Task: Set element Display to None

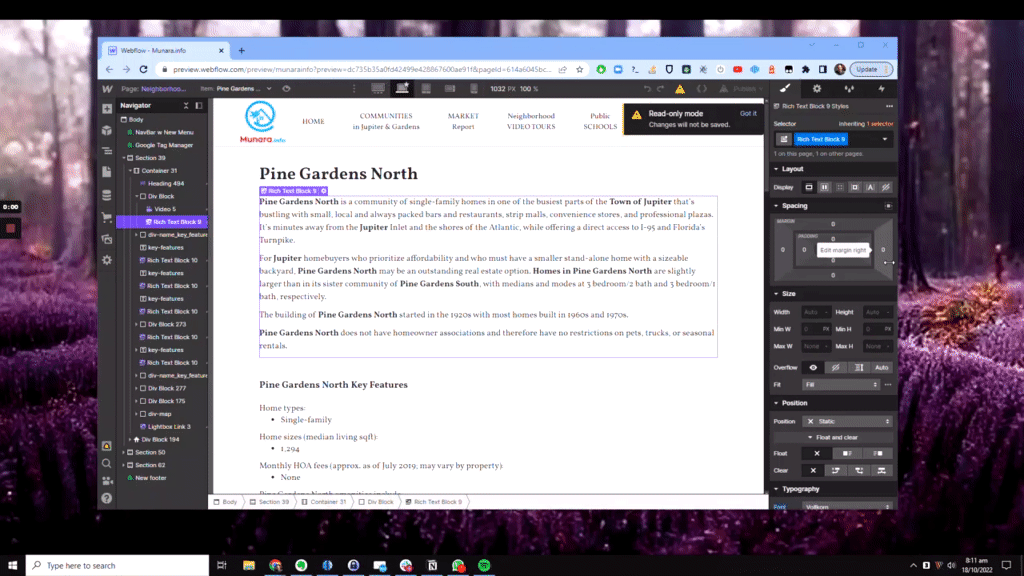Action: (x=886, y=188)
